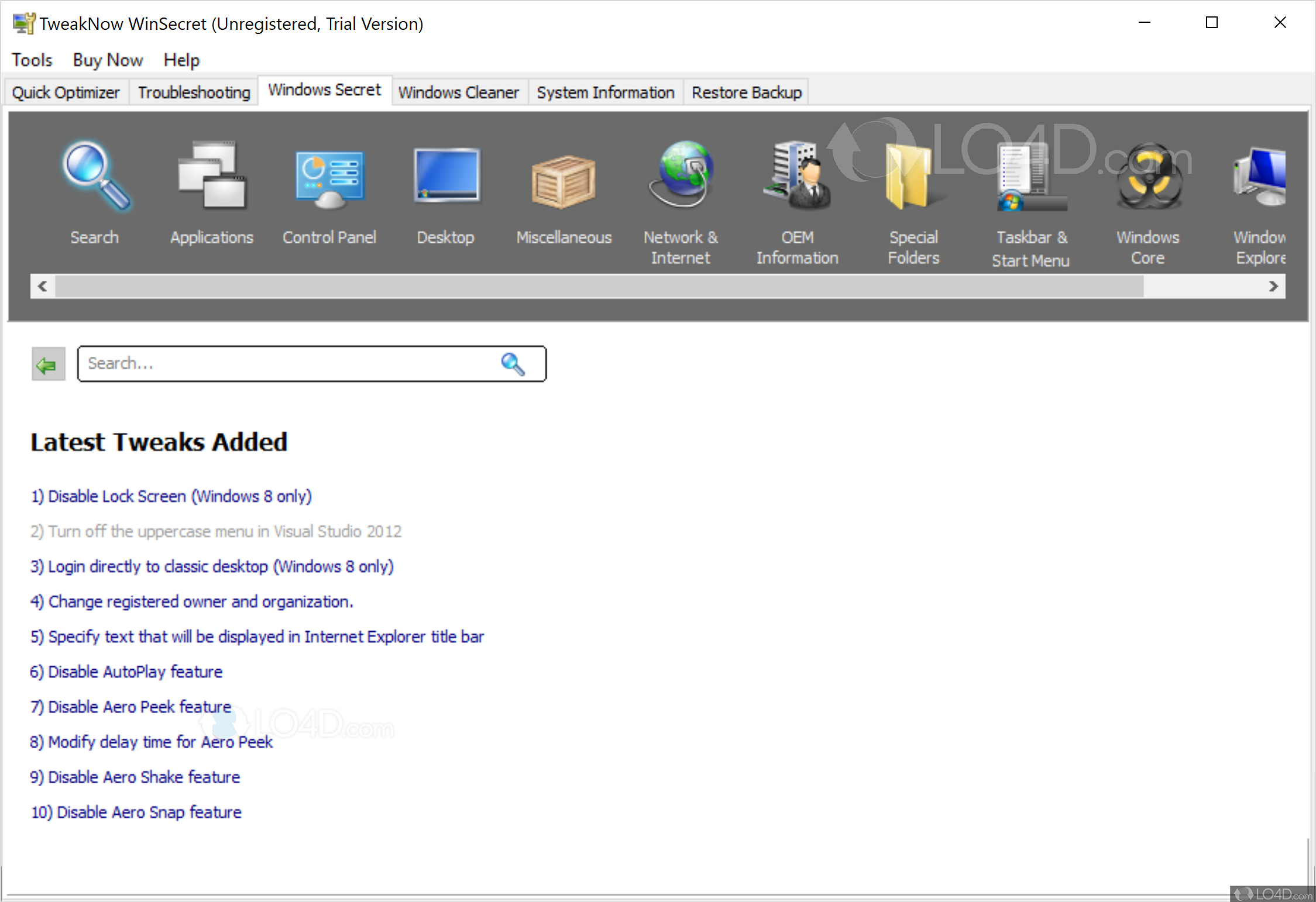Click the magnifier in search box
1316x902 pixels.
coord(513,364)
